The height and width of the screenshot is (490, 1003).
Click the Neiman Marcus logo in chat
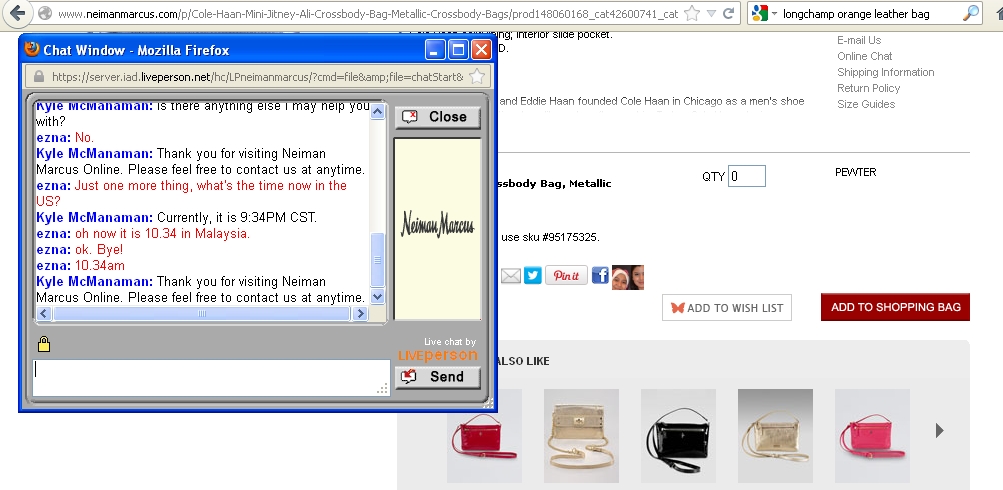click(x=438, y=226)
